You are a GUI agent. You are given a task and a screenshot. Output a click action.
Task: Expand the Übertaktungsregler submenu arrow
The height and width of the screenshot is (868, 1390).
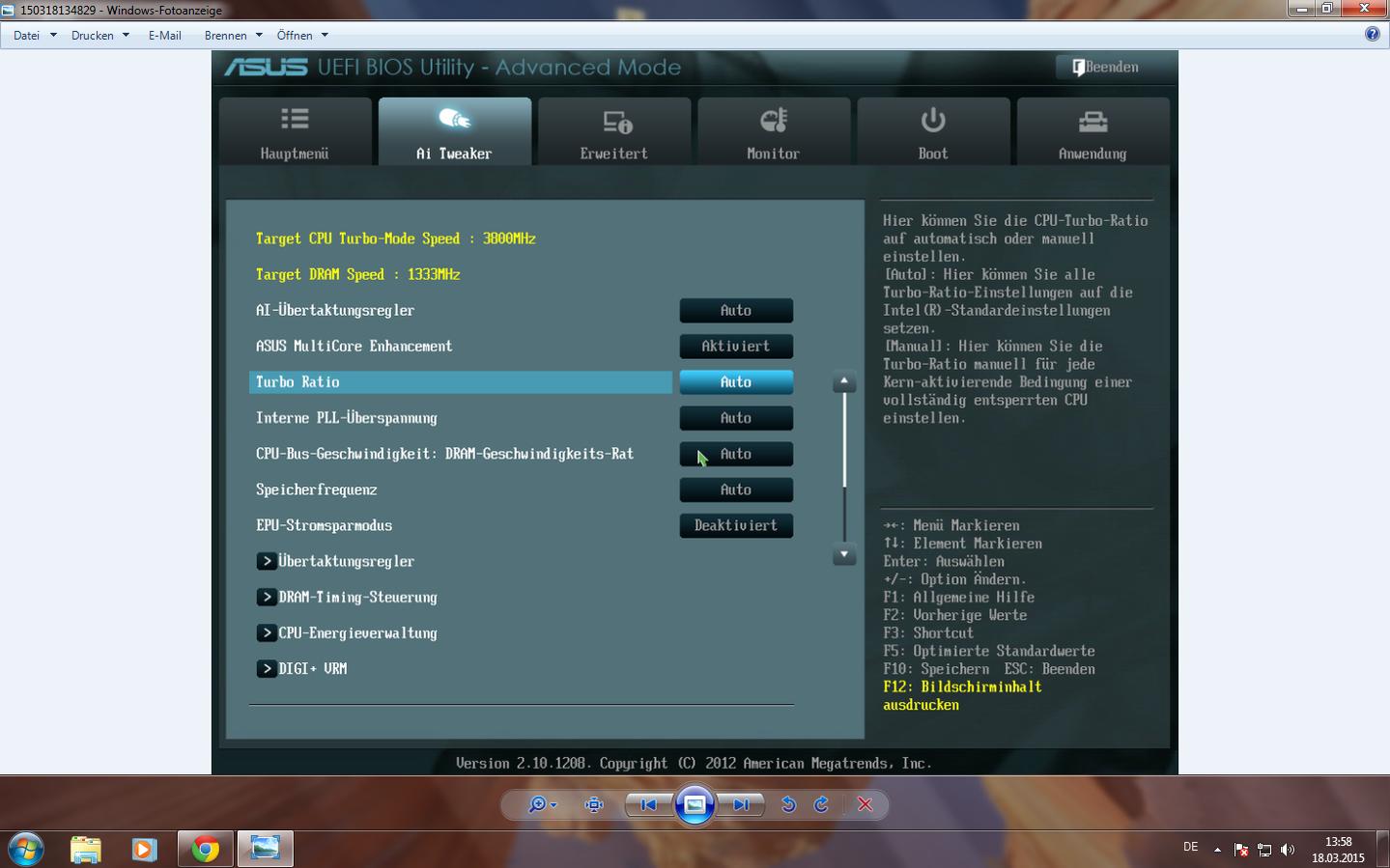click(267, 561)
